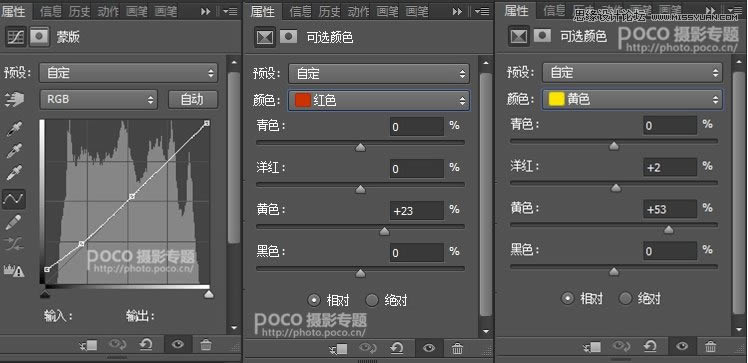Open the 红色 colors dropdown

tap(379, 101)
